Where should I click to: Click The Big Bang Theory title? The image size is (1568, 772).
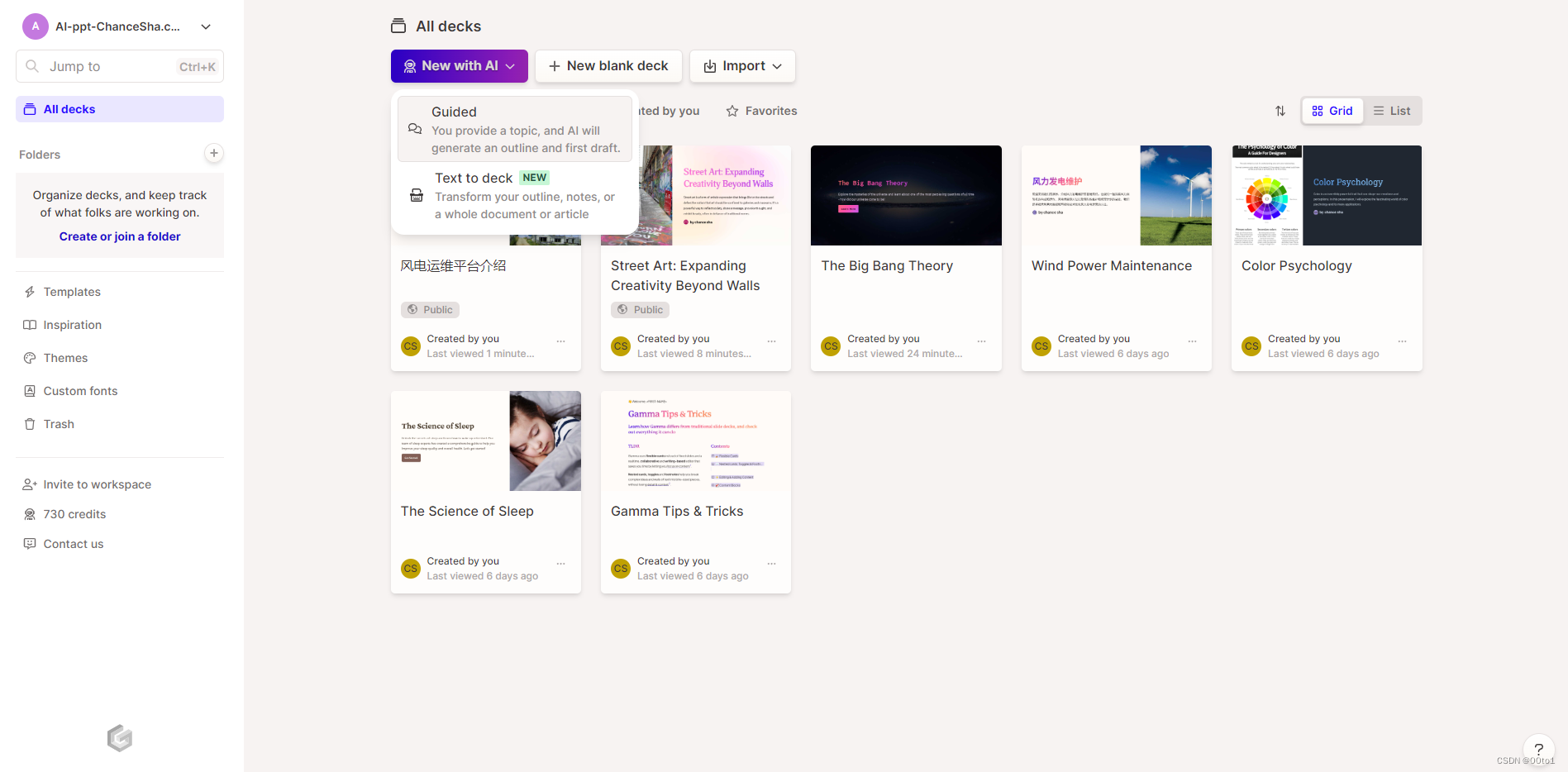(x=887, y=265)
